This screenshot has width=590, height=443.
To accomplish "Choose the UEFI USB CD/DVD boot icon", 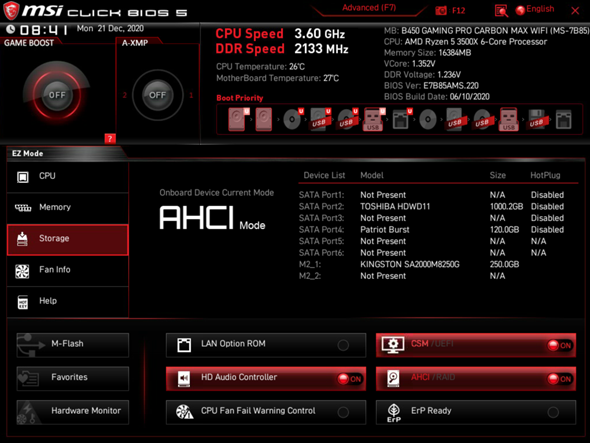I will pyautogui.click(x=347, y=119).
